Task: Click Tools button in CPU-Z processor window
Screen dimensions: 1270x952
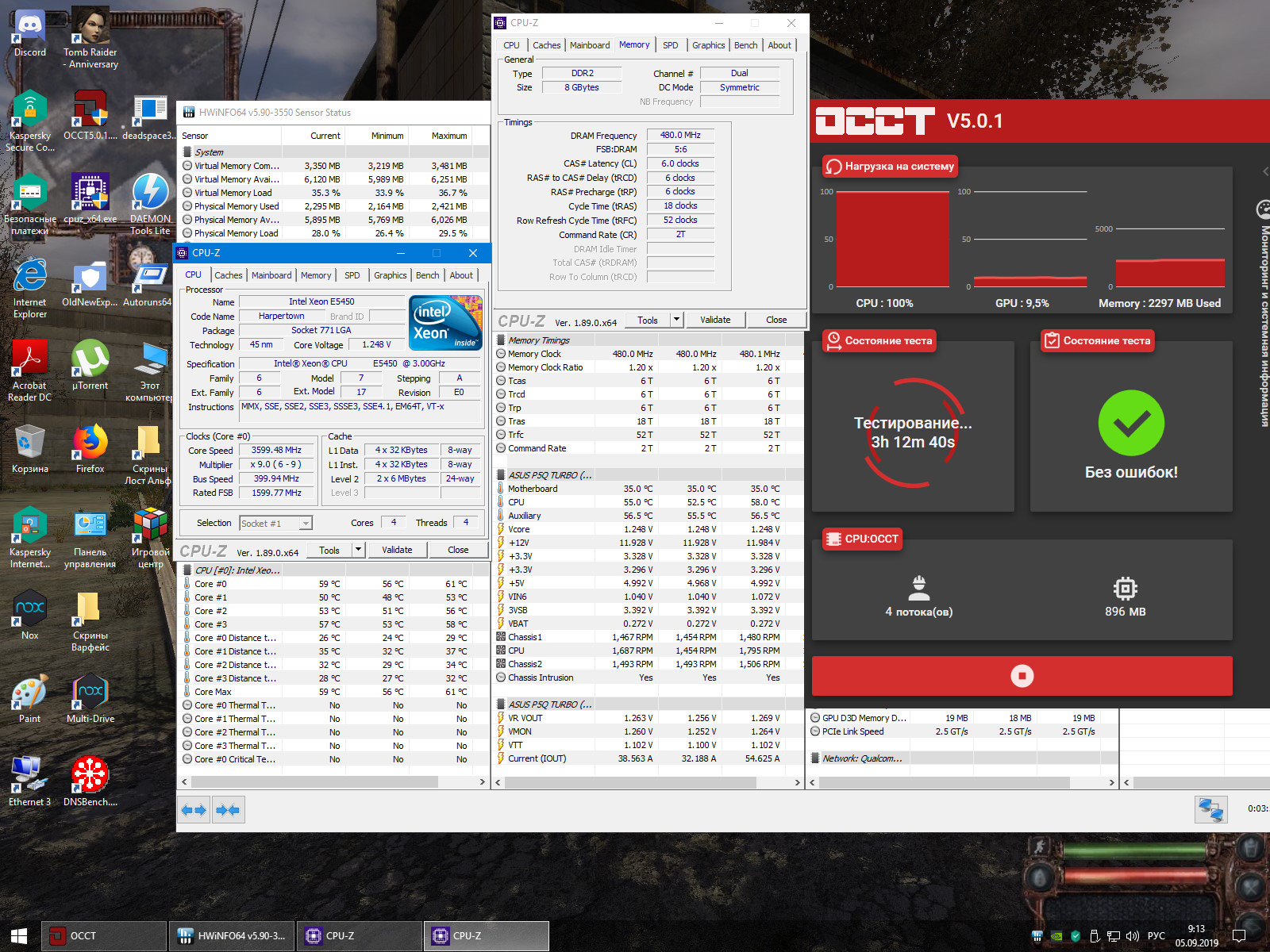Action: pyautogui.click(x=329, y=550)
